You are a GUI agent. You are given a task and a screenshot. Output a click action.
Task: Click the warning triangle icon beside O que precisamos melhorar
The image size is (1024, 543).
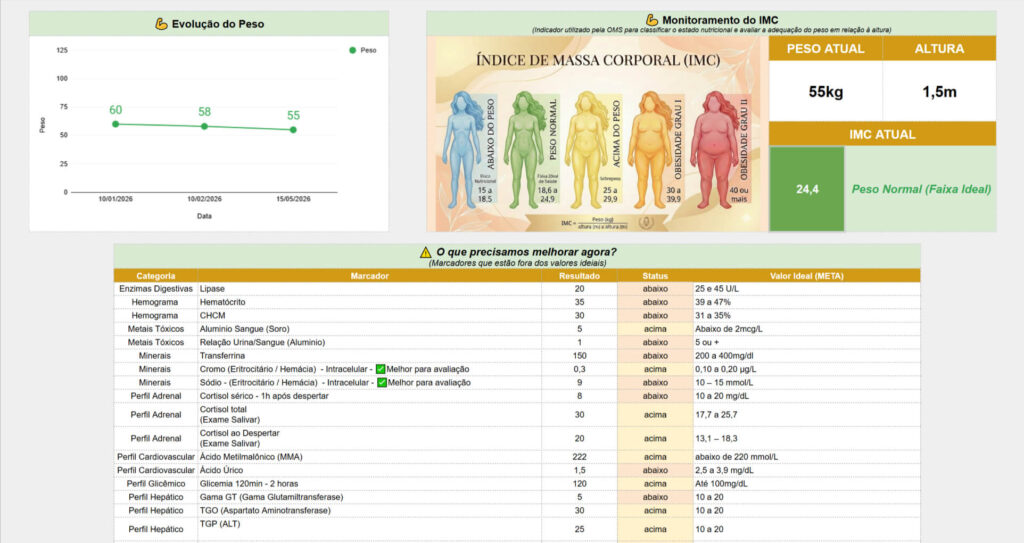(x=426, y=252)
